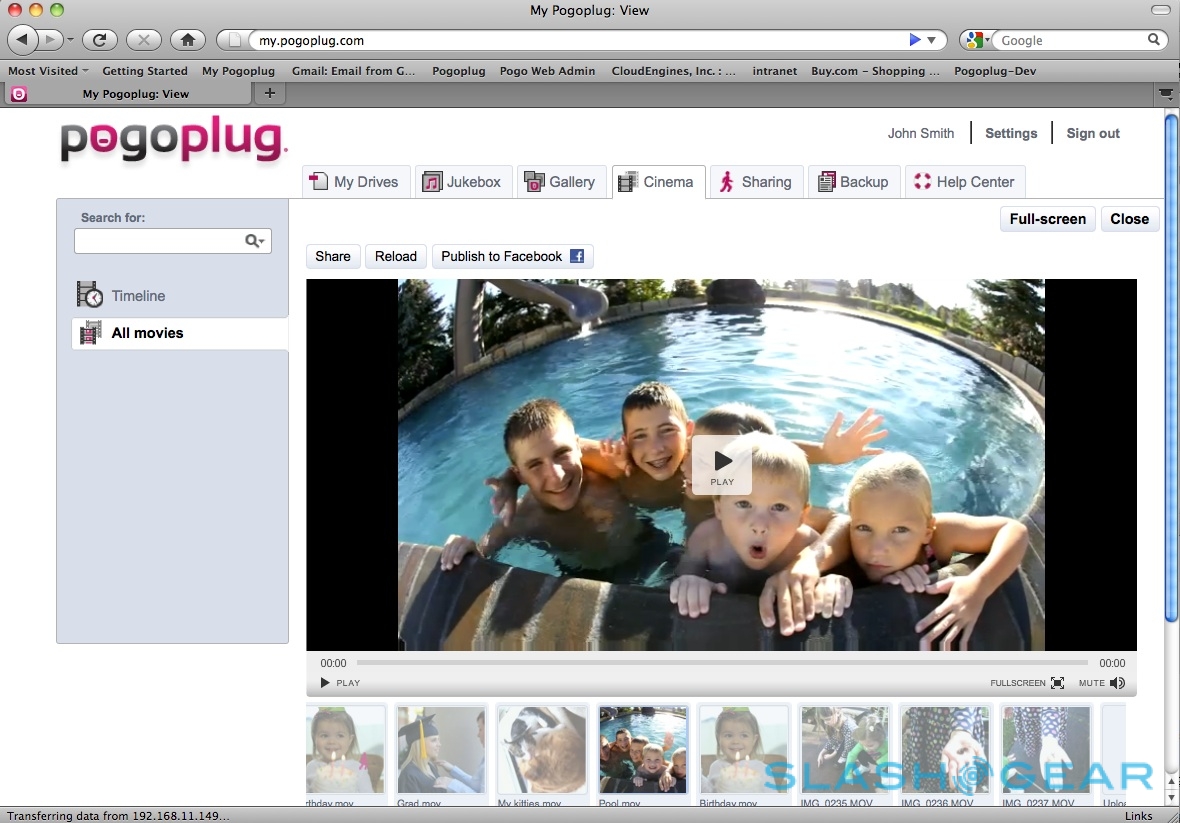
Task: Click the video progress seek bar
Action: pos(721,663)
